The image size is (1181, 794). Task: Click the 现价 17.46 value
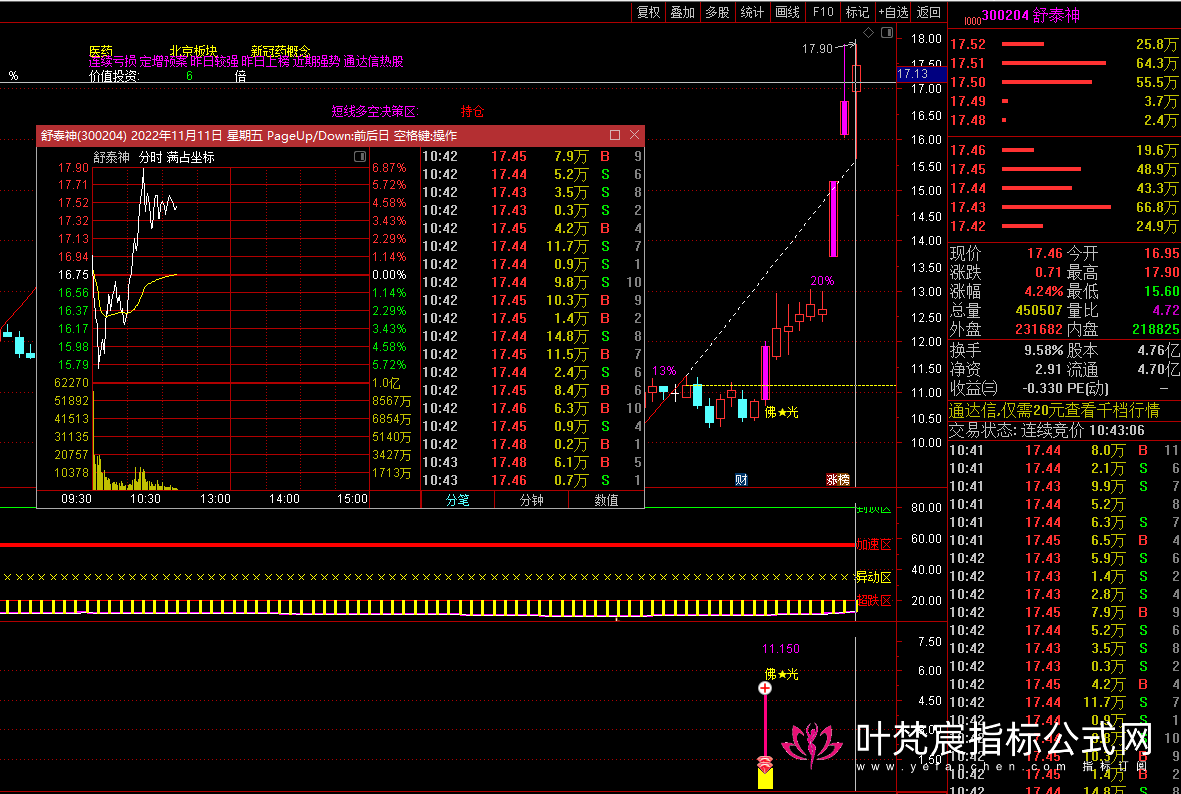(x=1044, y=253)
